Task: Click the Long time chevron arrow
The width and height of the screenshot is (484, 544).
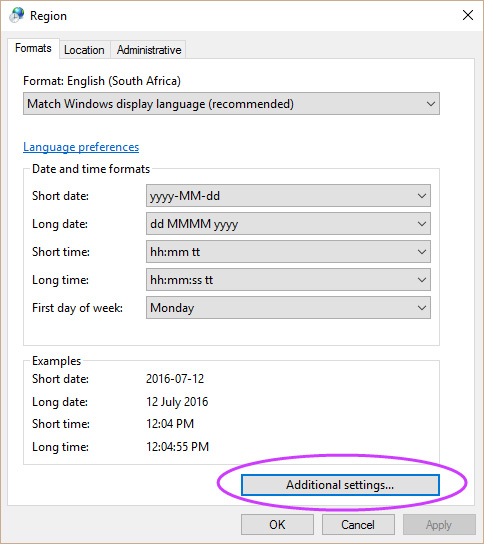Action: click(422, 280)
